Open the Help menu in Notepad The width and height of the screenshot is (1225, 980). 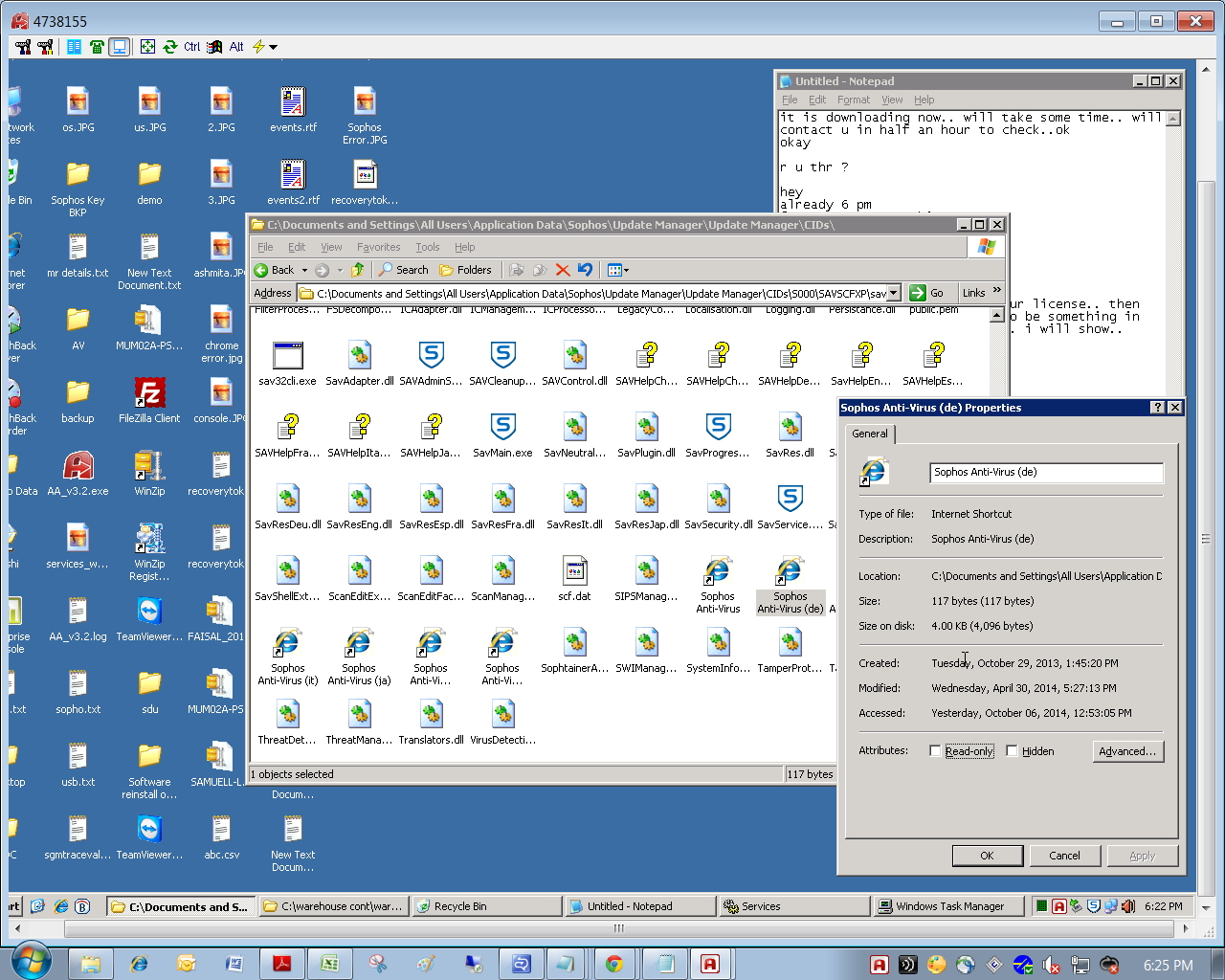coord(924,100)
